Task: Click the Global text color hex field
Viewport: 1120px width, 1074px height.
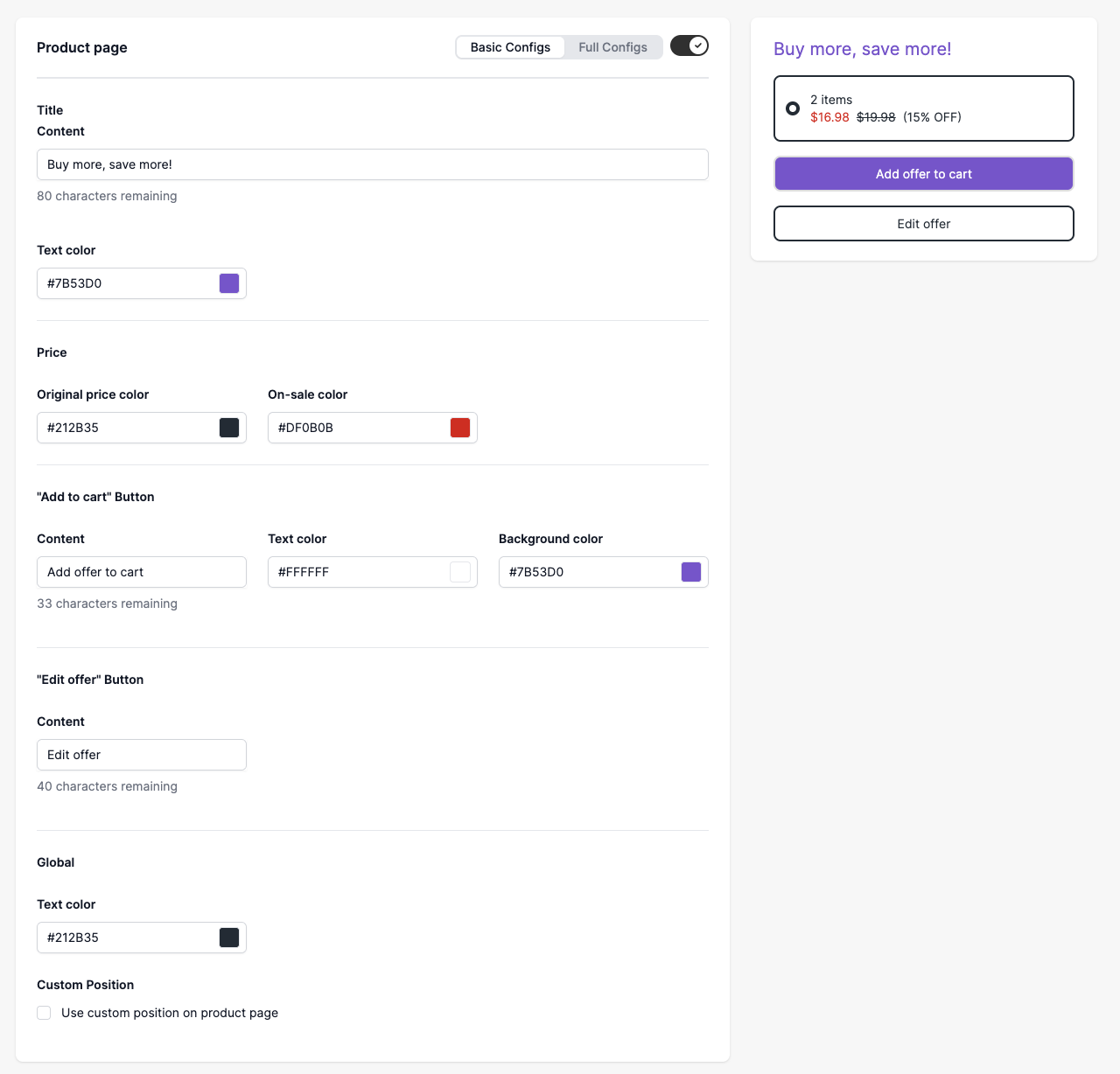Action: coord(126,938)
